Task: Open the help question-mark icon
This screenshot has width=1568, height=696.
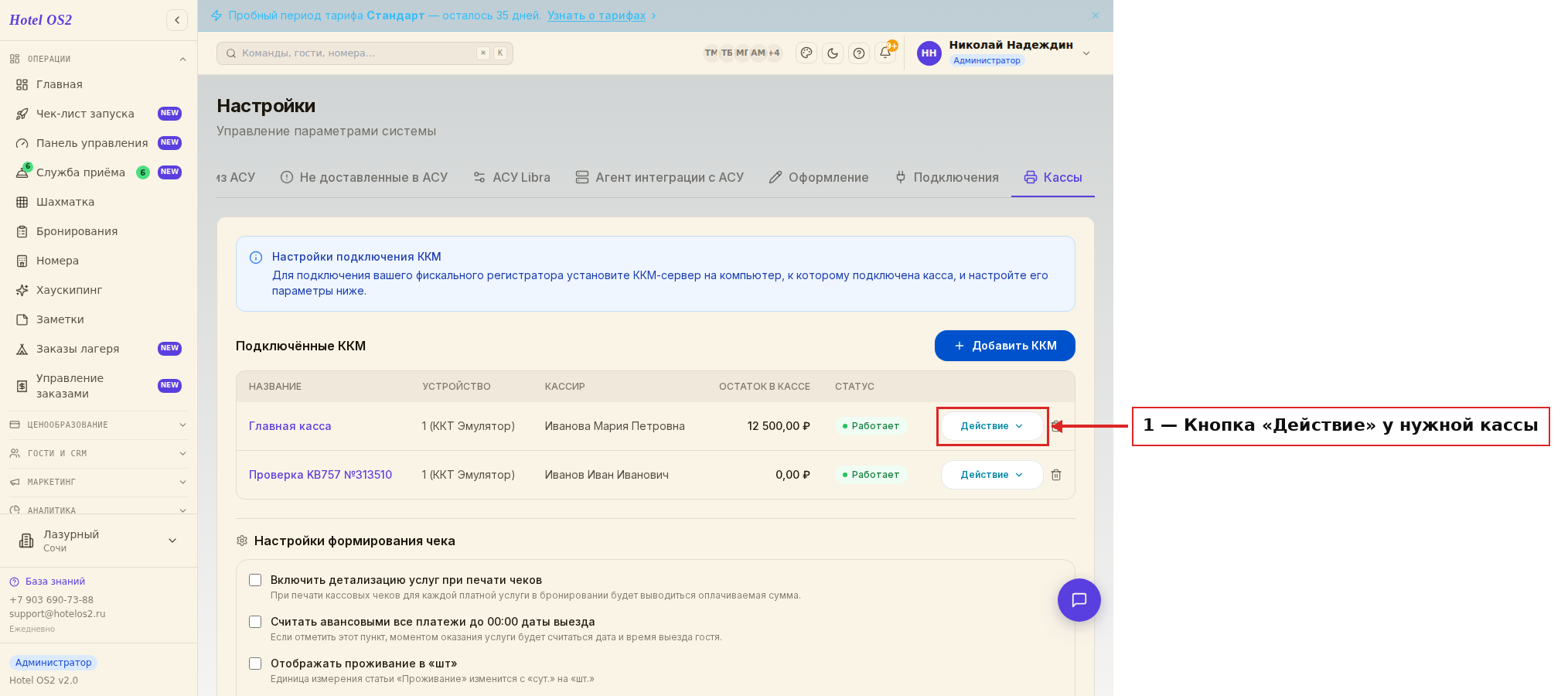Action: coord(859,53)
